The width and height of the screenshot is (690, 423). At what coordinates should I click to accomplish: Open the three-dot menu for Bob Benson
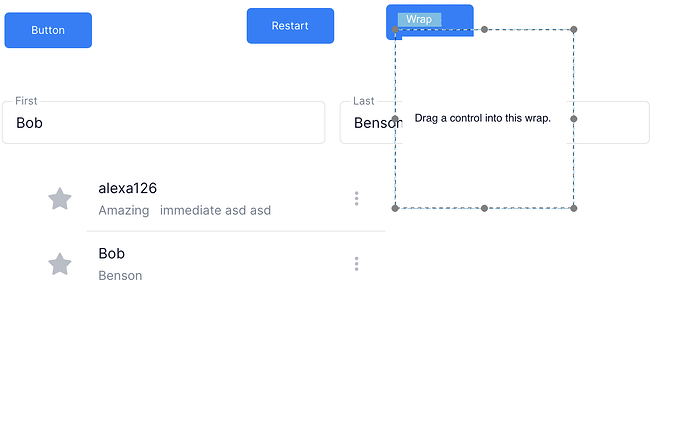point(356,264)
